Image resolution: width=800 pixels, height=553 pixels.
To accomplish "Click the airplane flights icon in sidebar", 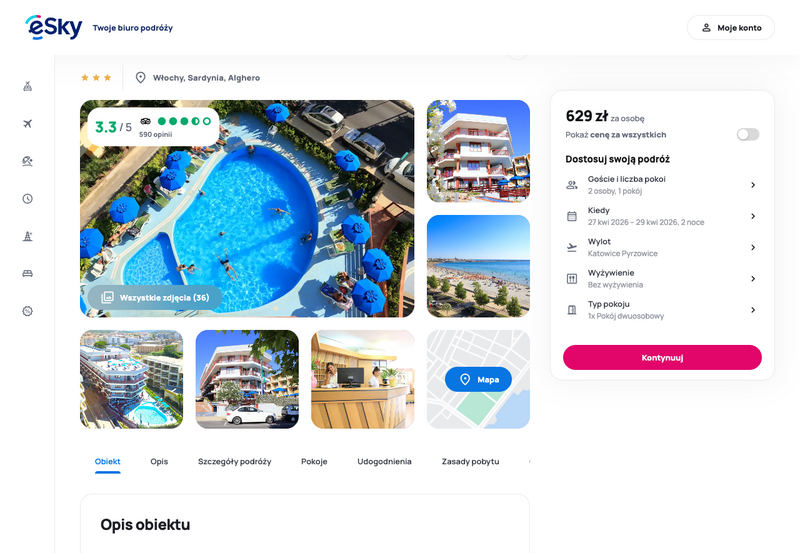I will [x=28, y=123].
